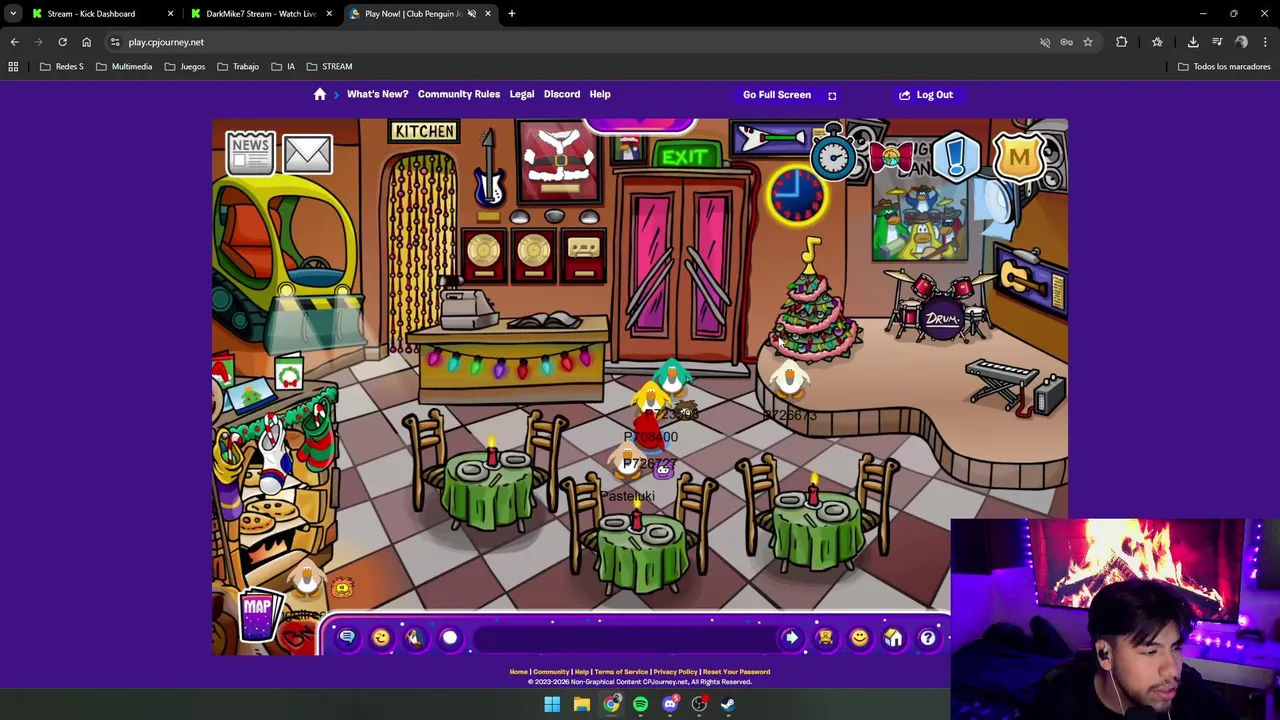
Task: Open the Redes S bookmark folder
Action: click(x=62, y=67)
